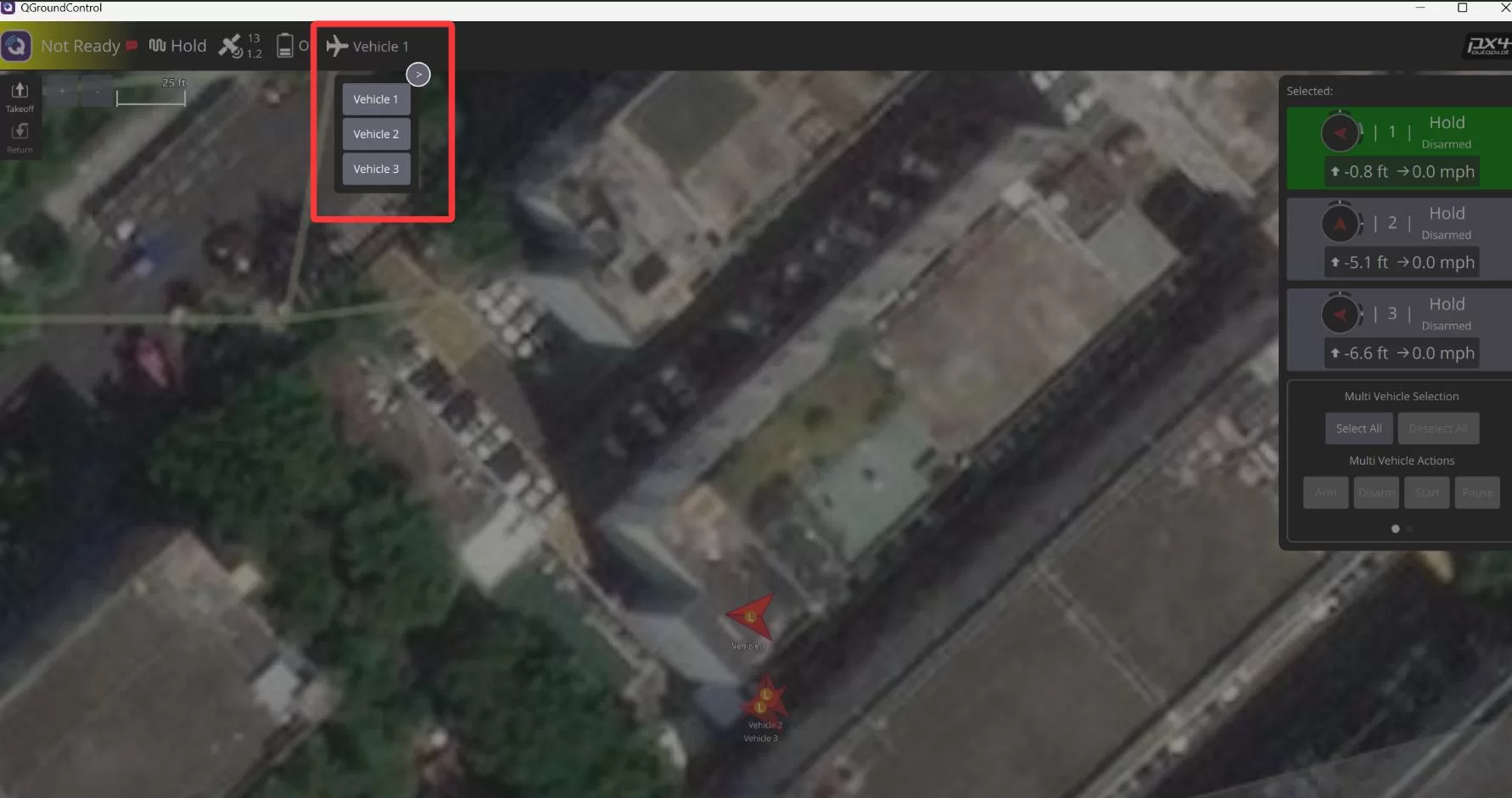Click the multi-vehicle Start button
The width and height of the screenshot is (1512, 798).
pyautogui.click(x=1426, y=493)
